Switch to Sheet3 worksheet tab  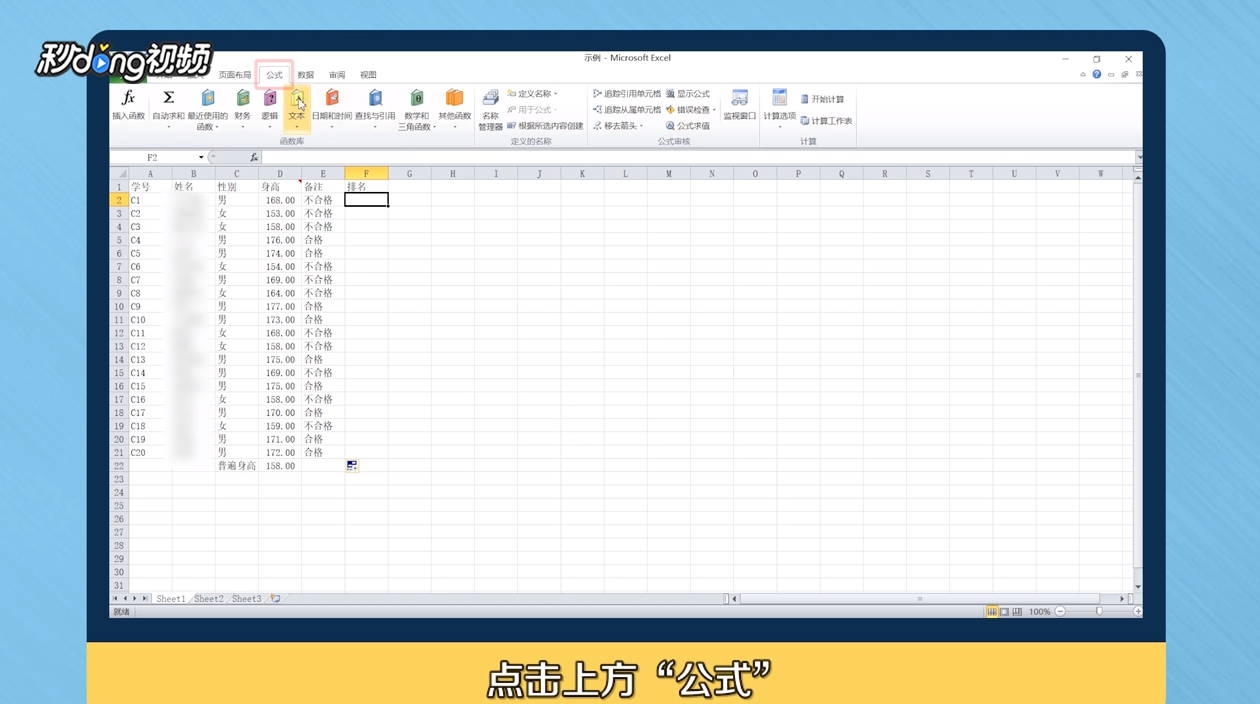coord(246,599)
